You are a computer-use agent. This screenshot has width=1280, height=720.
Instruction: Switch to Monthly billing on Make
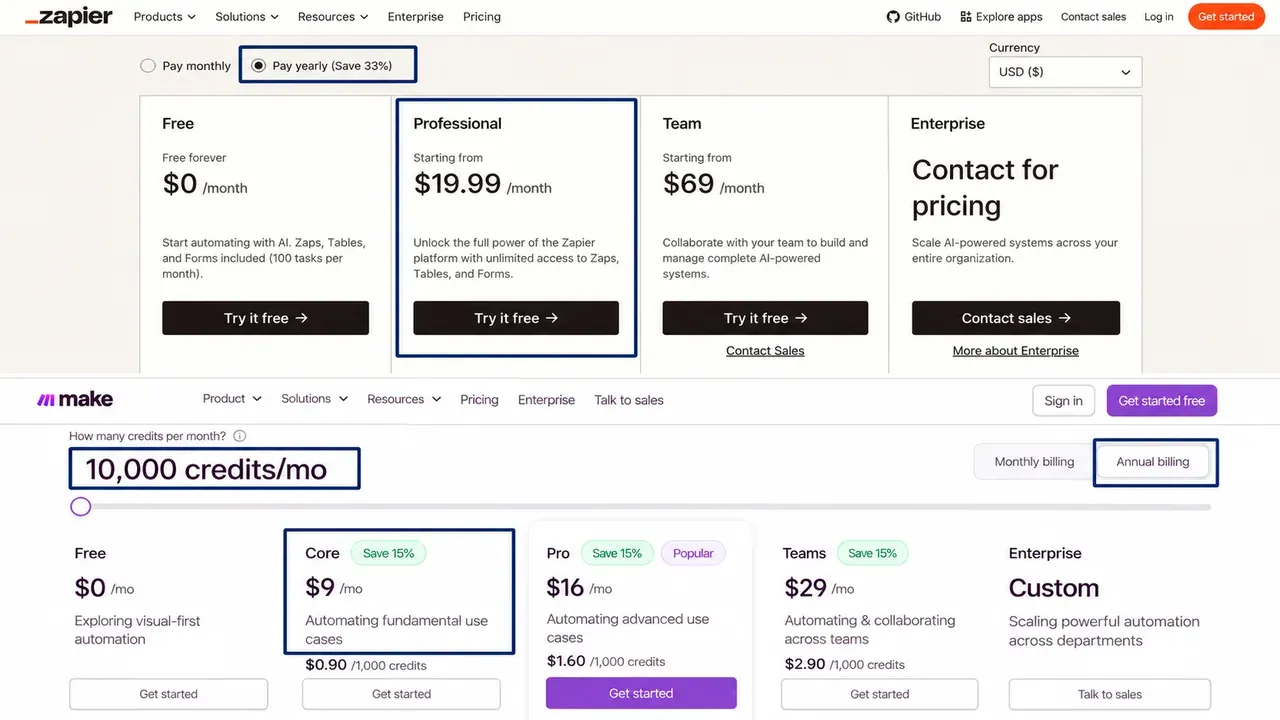[x=1034, y=462]
